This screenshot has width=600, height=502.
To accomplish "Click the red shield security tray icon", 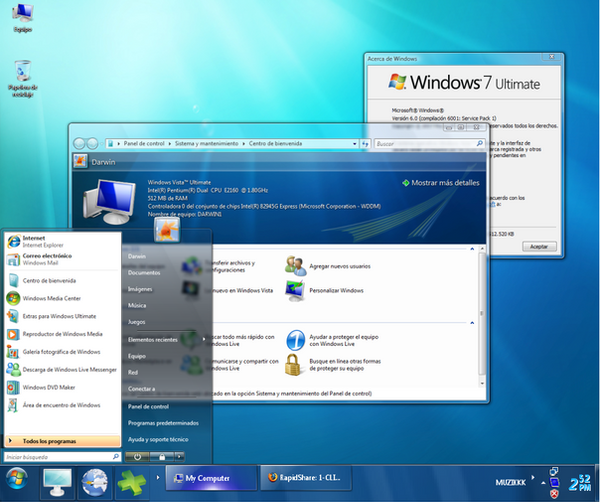I will [554, 494].
